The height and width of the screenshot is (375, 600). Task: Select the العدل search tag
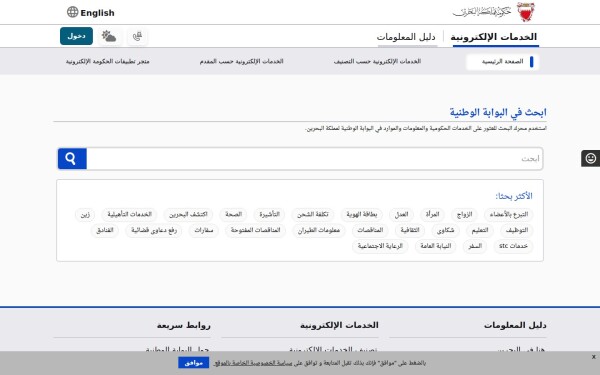point(401,214)
